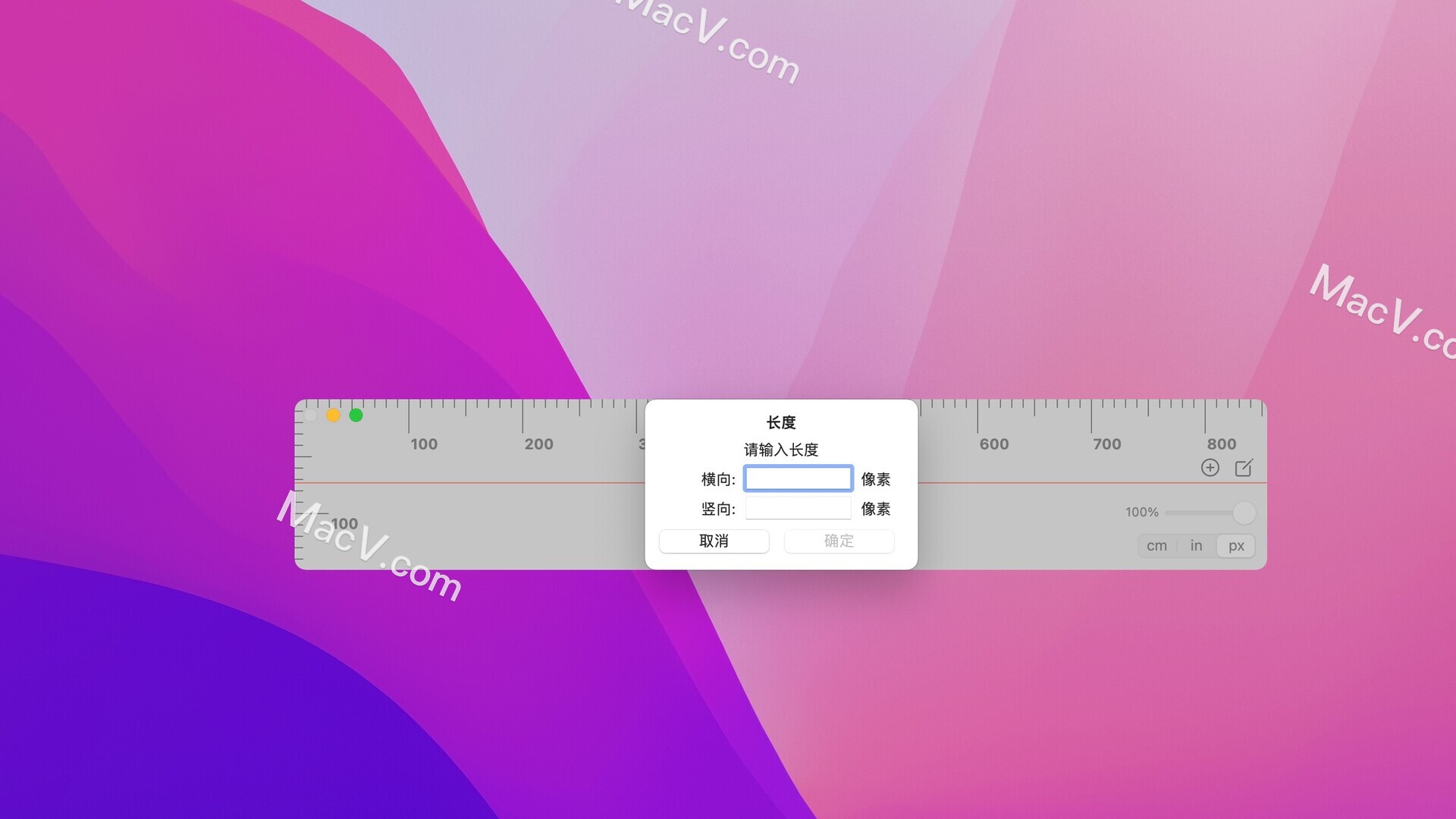Screen dimensions: 1456x819
Task: Click the 长度 dialog title
Action: (781, 422)
